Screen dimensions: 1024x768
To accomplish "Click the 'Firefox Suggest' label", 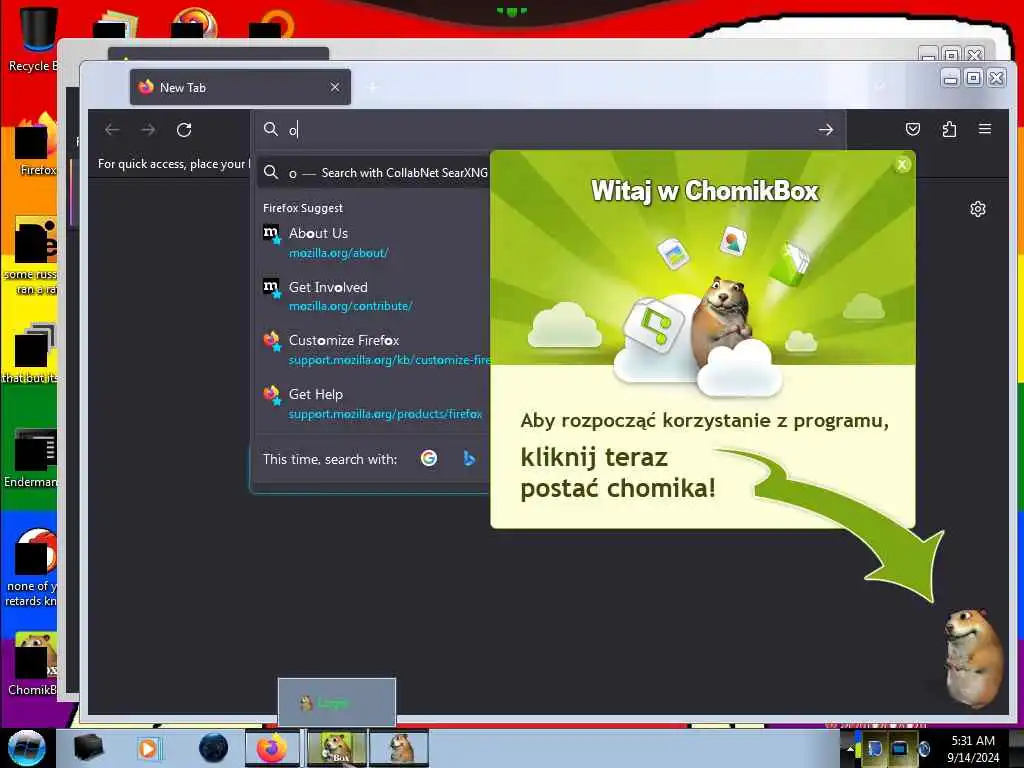I will 302,208.
